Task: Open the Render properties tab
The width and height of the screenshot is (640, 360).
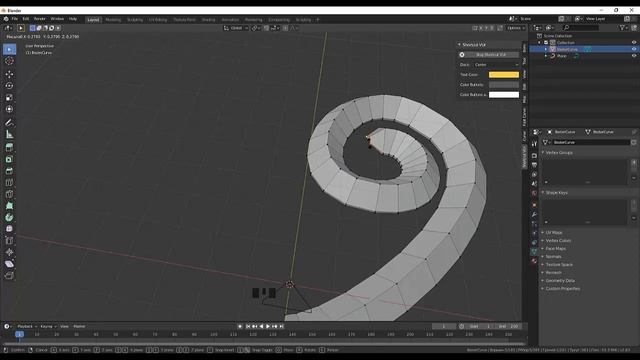Action: (x=534, y=156)
